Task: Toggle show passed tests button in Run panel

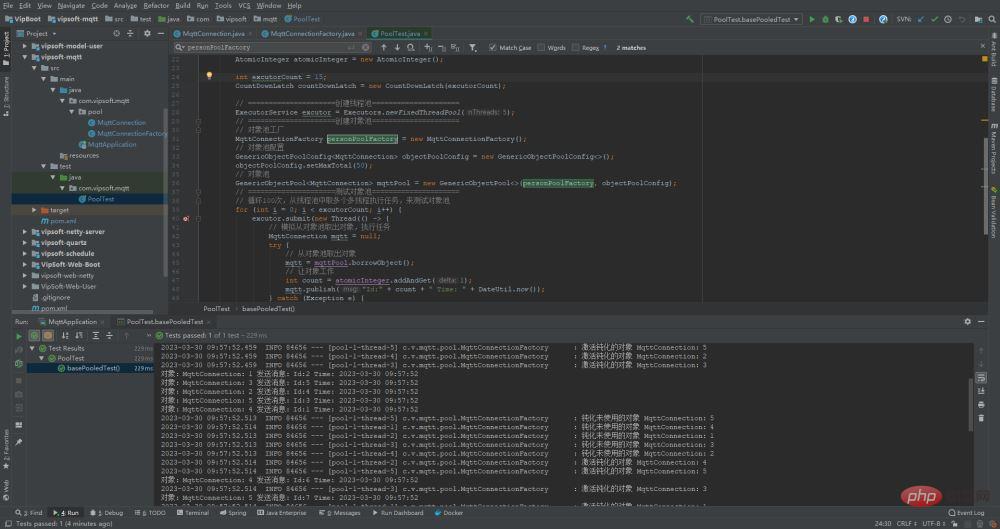Action: click(x=34, y=336)
